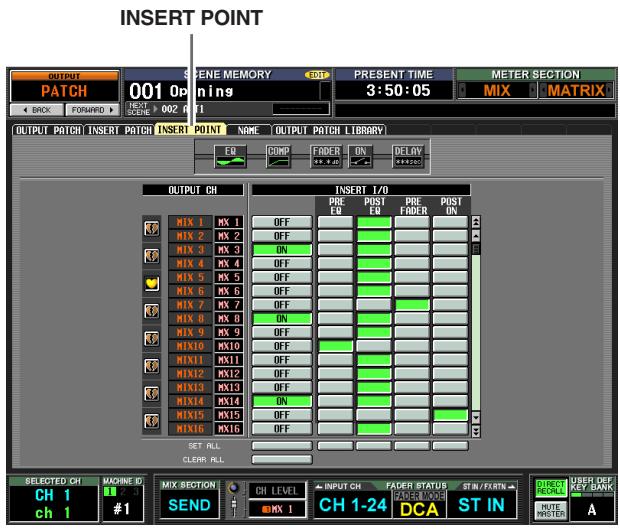Click the CH LEVEL knob and fader icon
This screenshot has height=529, width=620.
tap(233, 499)
